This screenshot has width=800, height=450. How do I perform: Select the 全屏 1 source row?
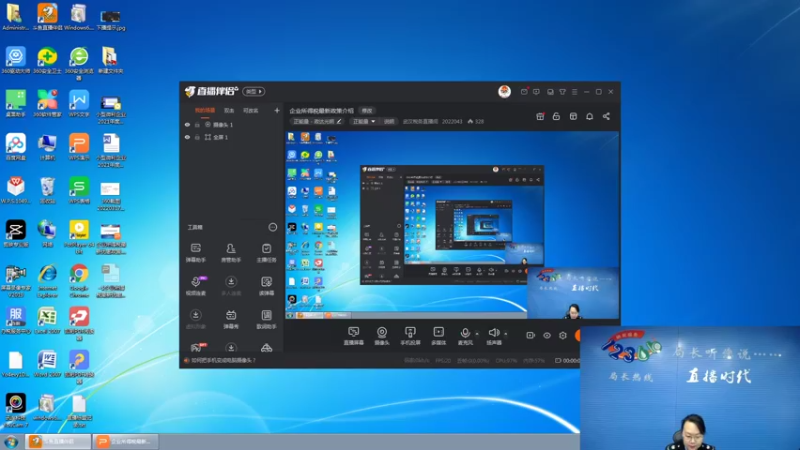pyautogui.click(x=232, y=137)
